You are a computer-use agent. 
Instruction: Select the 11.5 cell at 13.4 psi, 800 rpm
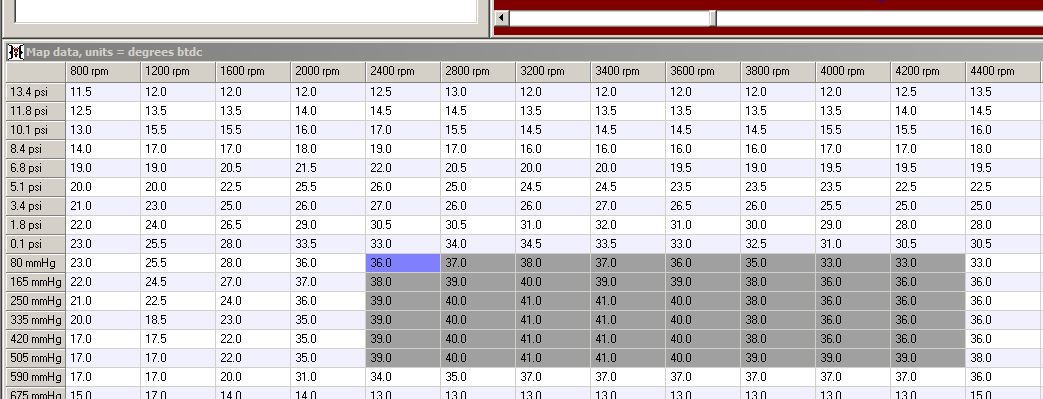(103, 92)
